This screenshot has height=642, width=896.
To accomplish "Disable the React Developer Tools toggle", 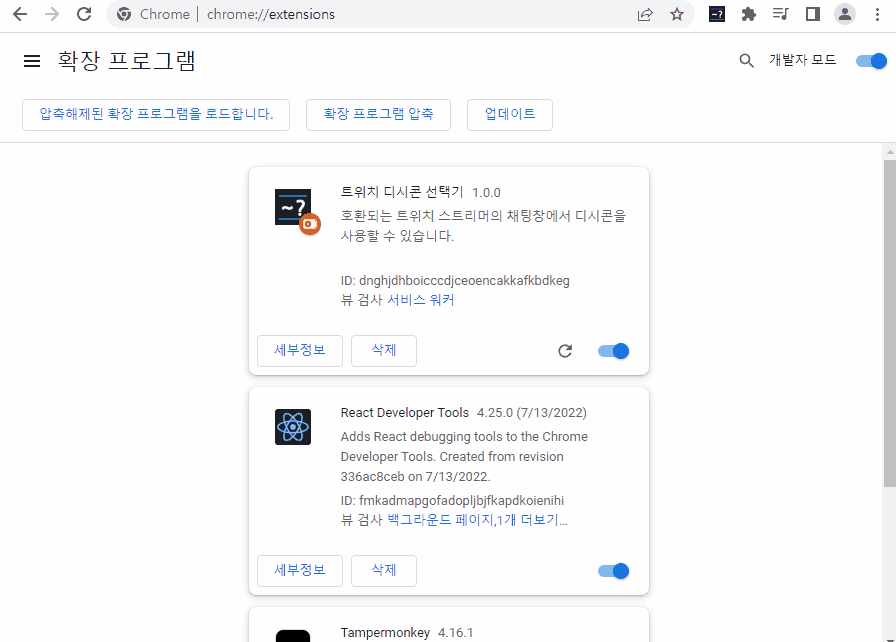I will point(614,571).
